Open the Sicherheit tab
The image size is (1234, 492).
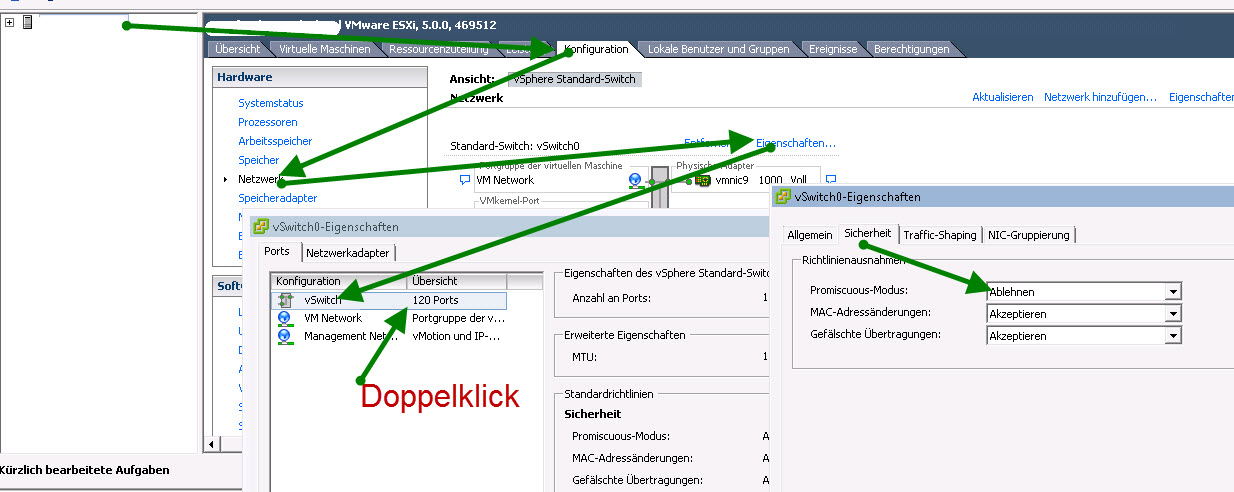[x=867, y=233]
